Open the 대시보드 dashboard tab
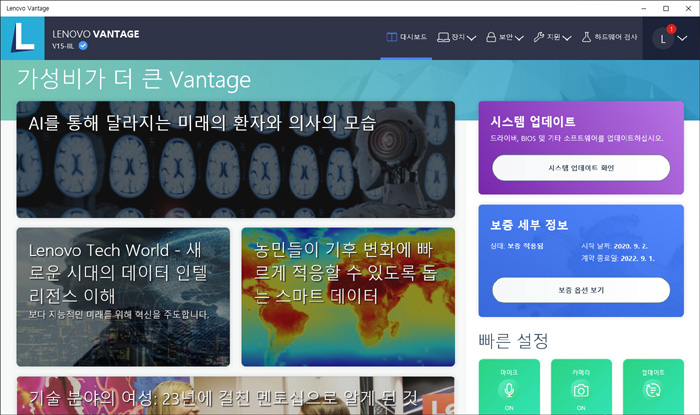700x415 pixels. point(406,37)
